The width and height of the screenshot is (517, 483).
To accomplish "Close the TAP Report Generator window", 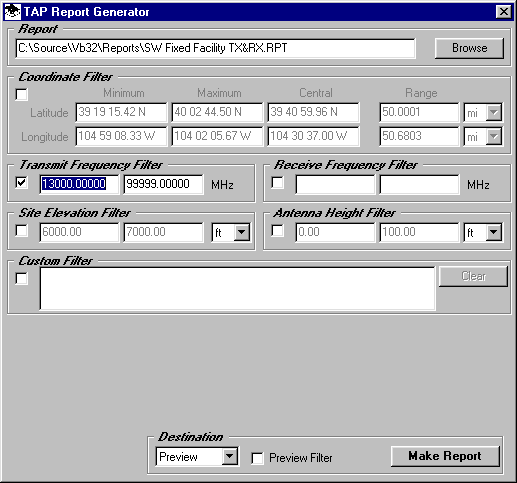I will pos(503,12).
